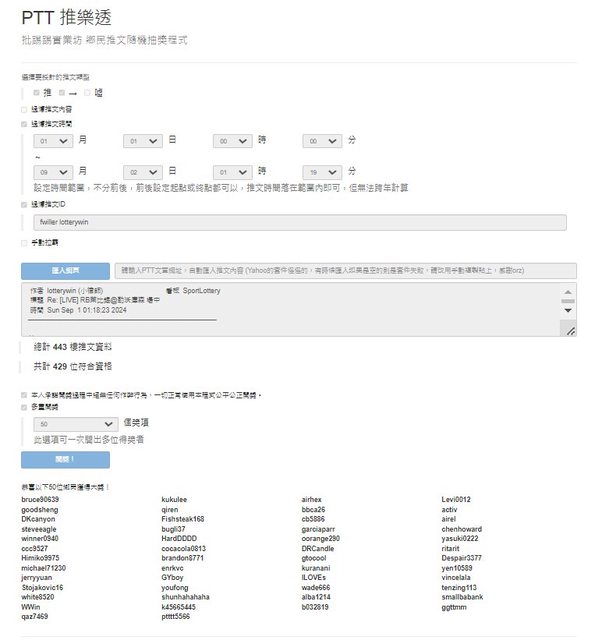Toggle the 噓 comment type checkbox

point(87,92)
